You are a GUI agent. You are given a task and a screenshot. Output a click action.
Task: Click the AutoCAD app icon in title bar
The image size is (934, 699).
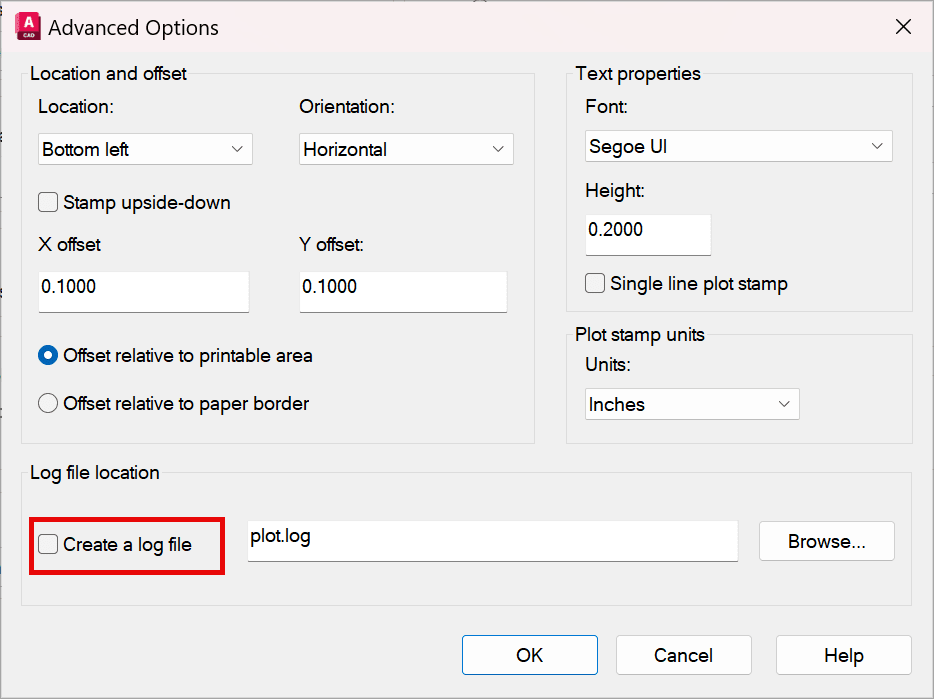point(28,27)
